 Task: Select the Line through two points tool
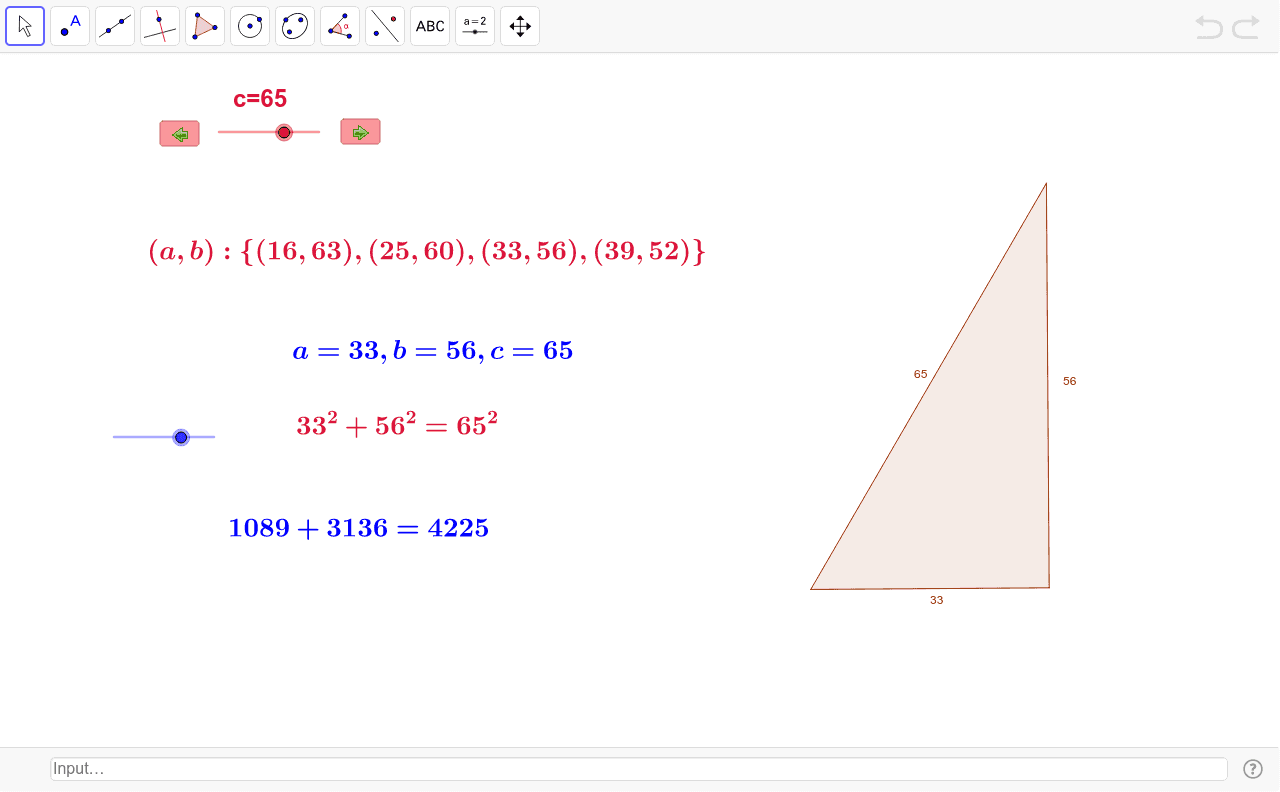(115, 26)
